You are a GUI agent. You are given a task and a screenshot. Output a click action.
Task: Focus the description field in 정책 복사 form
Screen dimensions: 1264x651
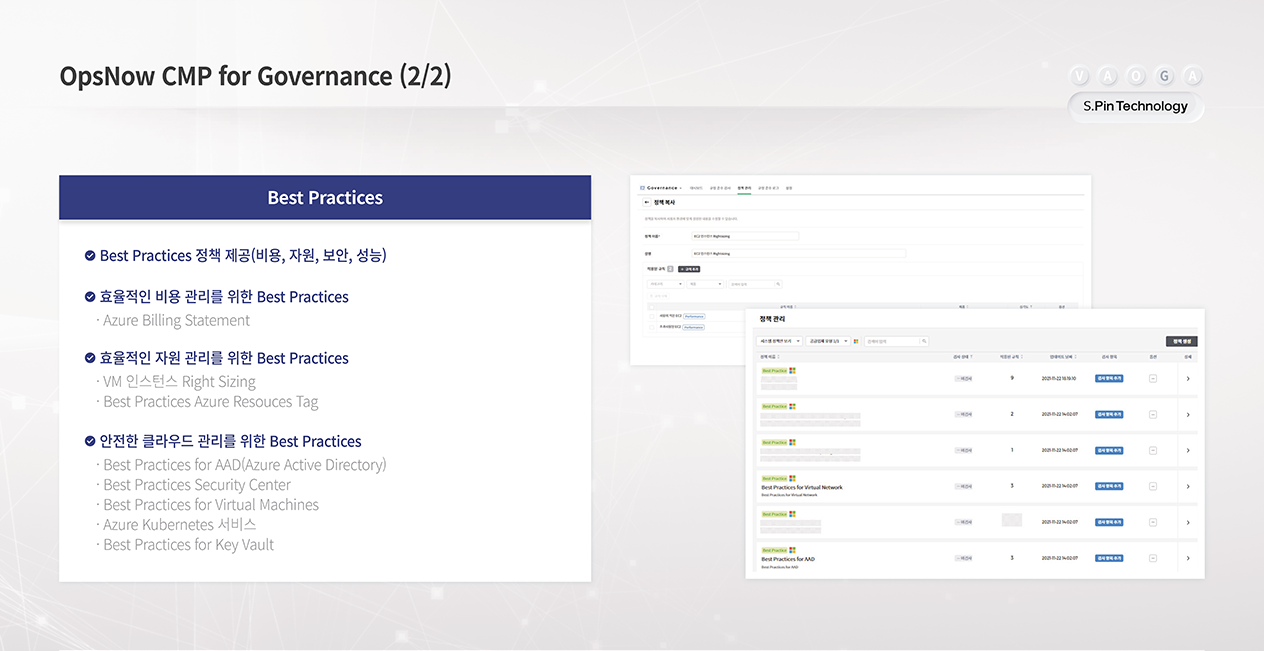click(x=798, y=254)
